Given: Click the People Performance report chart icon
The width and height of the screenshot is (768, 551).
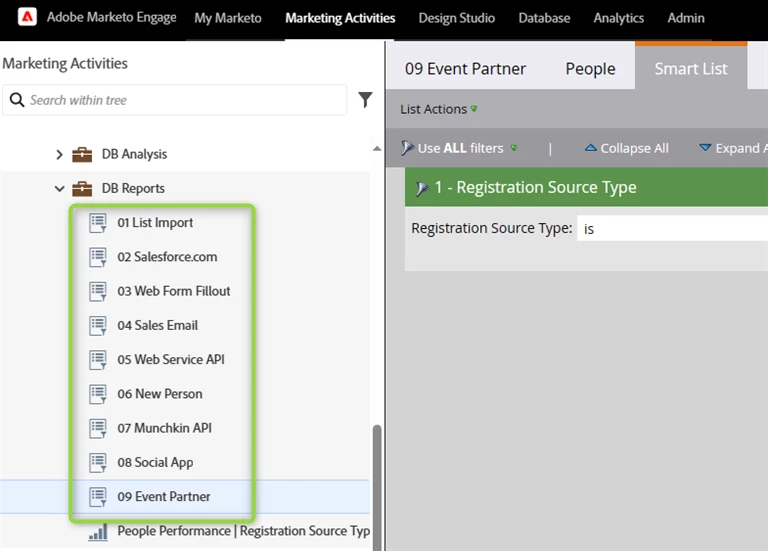Looking at the screenshot, I should click(x=98, y=532).
